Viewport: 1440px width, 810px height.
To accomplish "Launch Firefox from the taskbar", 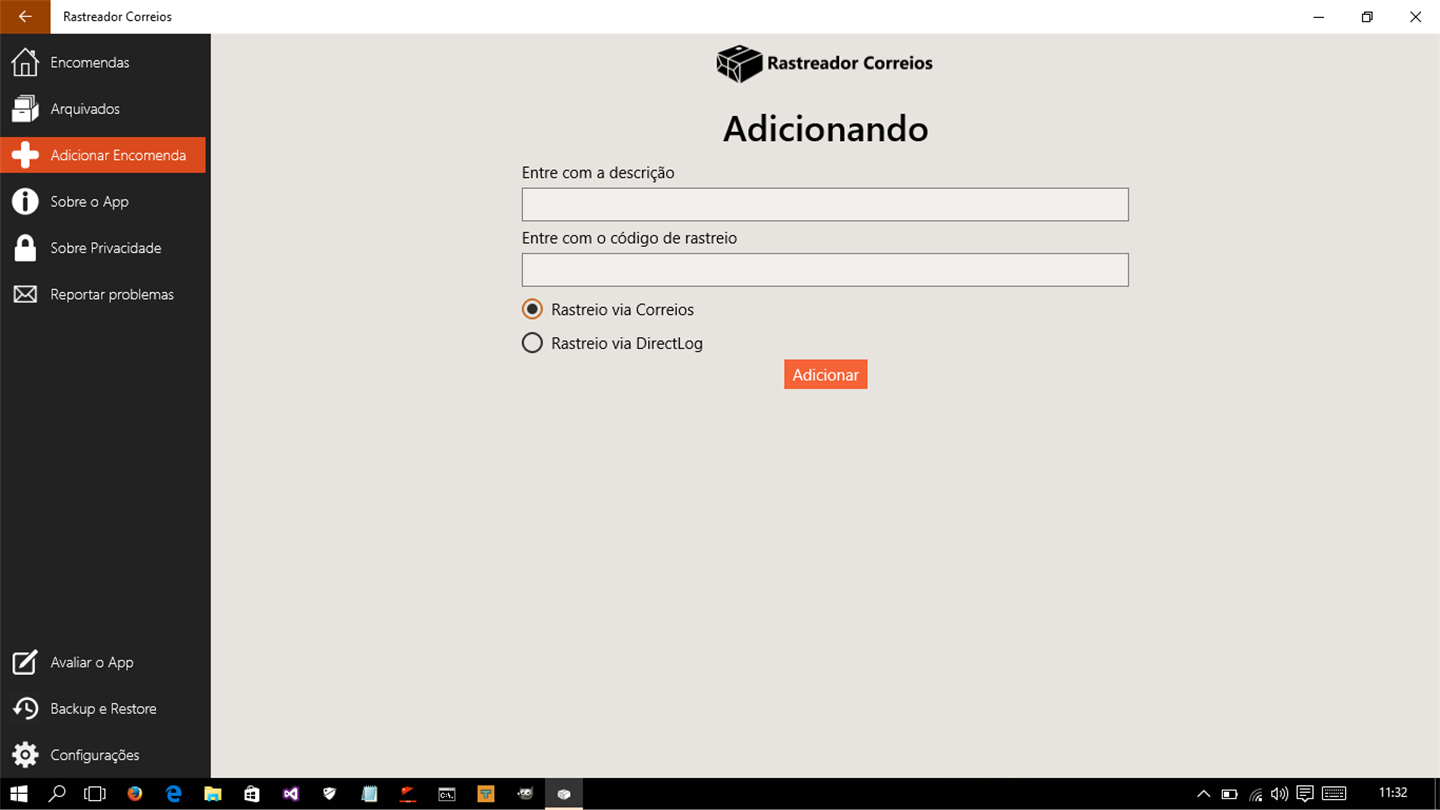I will (x=135, y=794).
